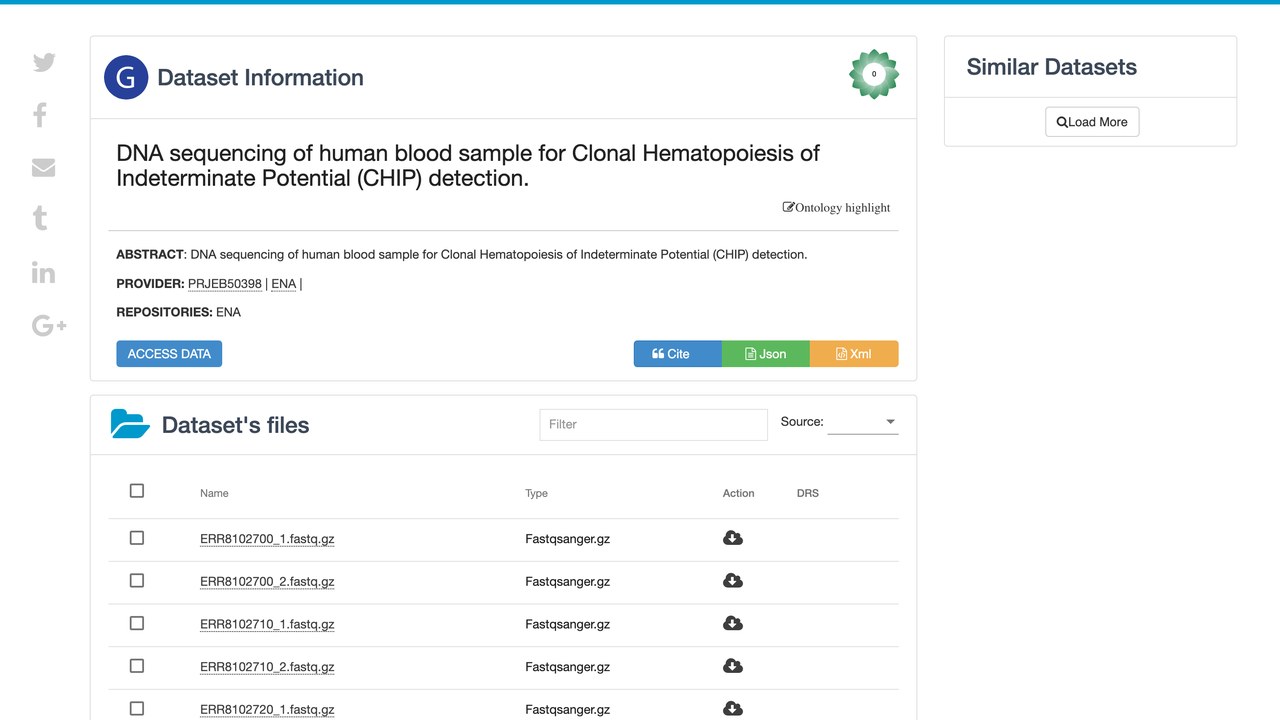Download ERR8102710_2.fastq.gz via cloud icon
The height and width of the screenshot is (720, 1280).
point(733,666)
